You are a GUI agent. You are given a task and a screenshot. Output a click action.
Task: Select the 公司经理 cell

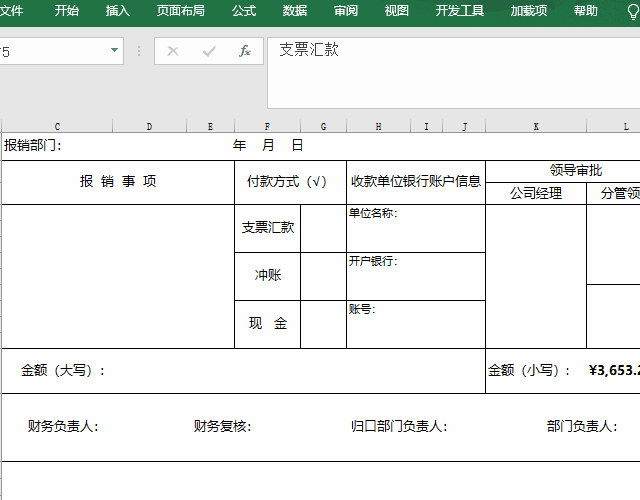(x=536, y=193)
